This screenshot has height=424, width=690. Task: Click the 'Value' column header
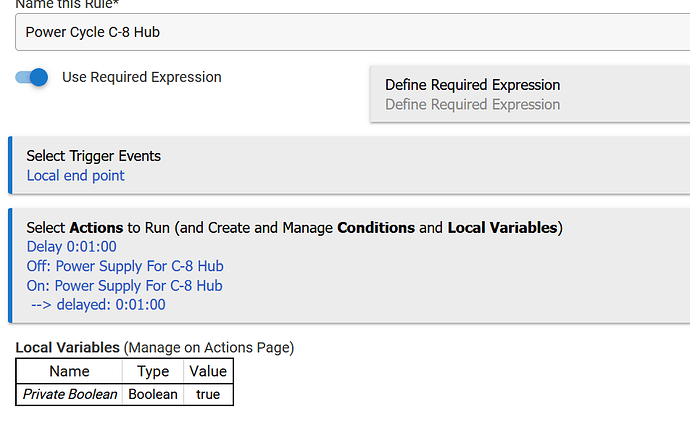click(208, 371)
